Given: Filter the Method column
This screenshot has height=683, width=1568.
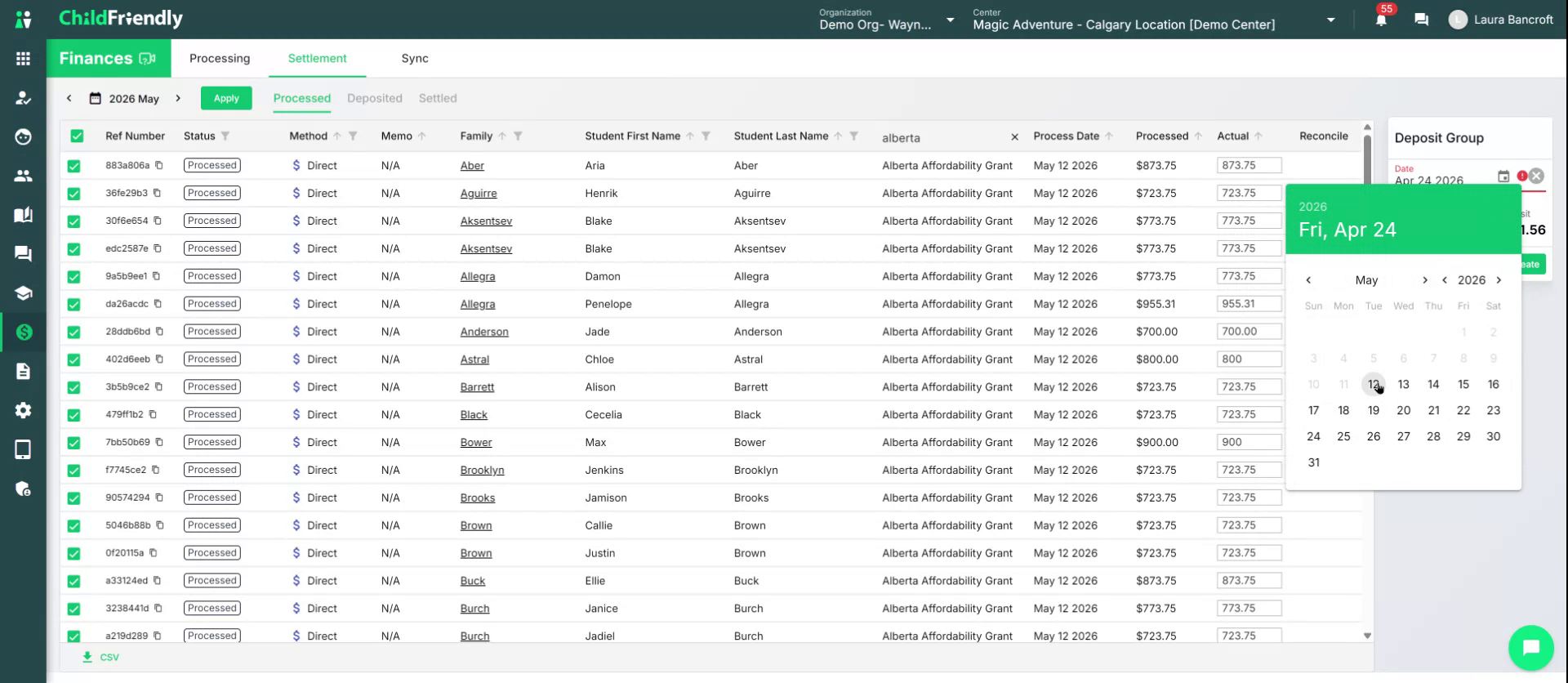Looking at the screenshot, I should (x=353, y=136).
